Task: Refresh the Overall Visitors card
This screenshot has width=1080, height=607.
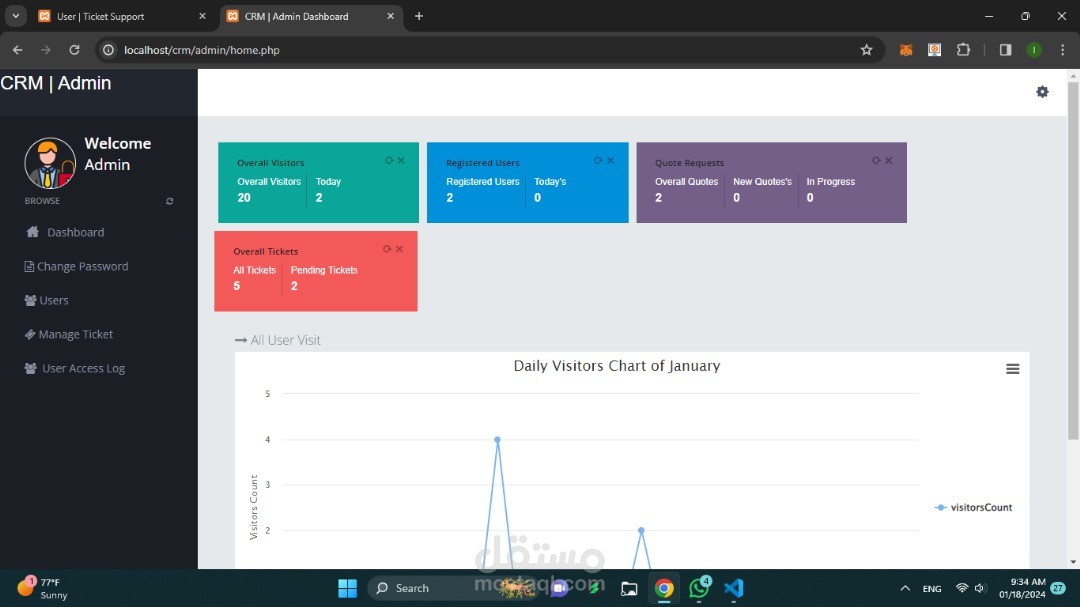Action: tap(388, 161)
